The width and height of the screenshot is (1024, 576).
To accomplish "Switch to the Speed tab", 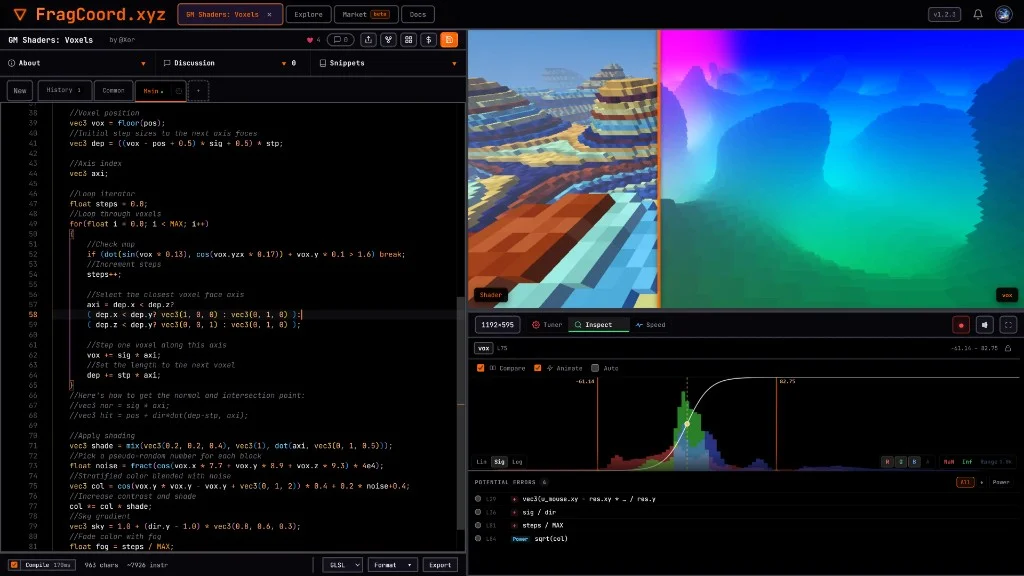I will pos(650,325).
